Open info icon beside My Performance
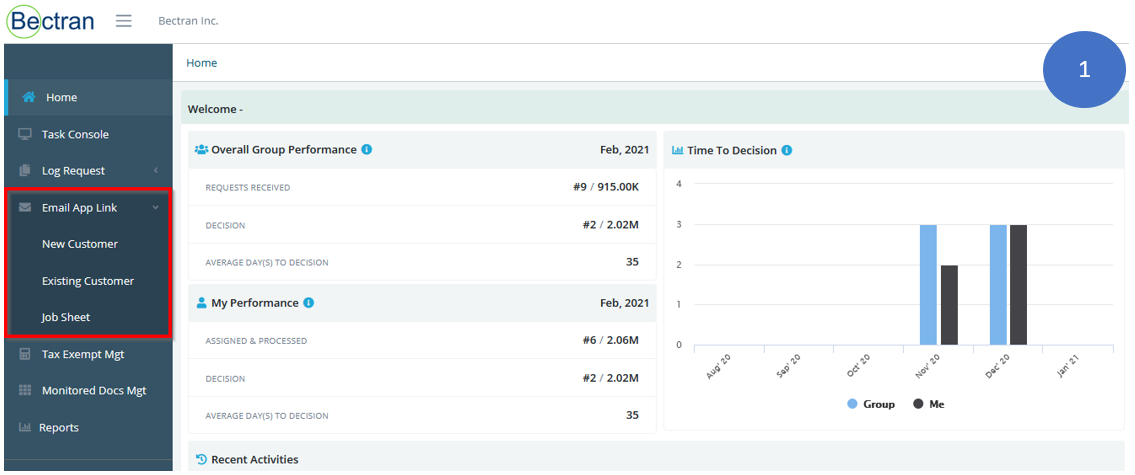 (308, 303)
